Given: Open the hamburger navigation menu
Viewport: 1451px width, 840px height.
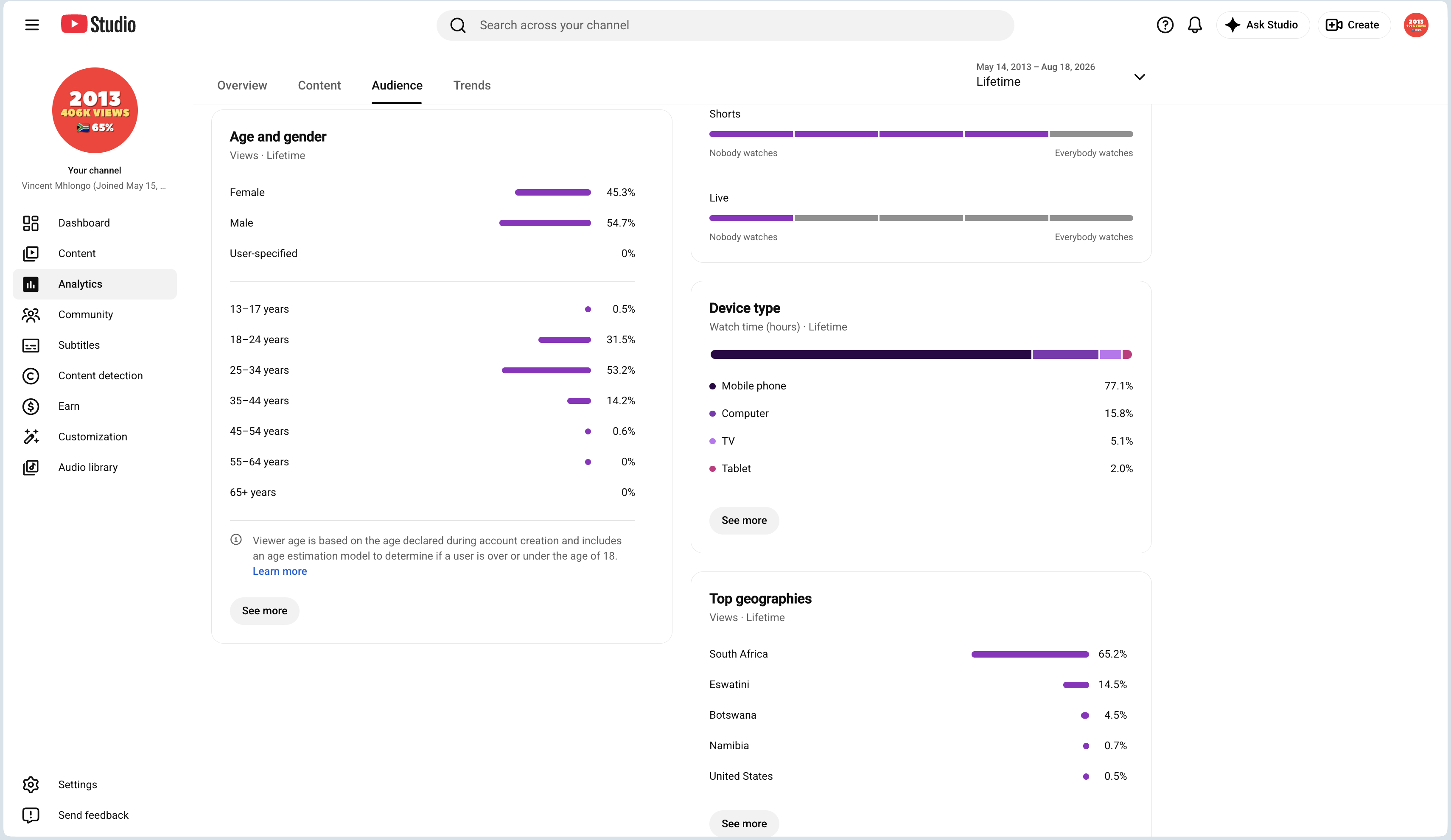Looking at the screenshot, I should pos(32,25).
